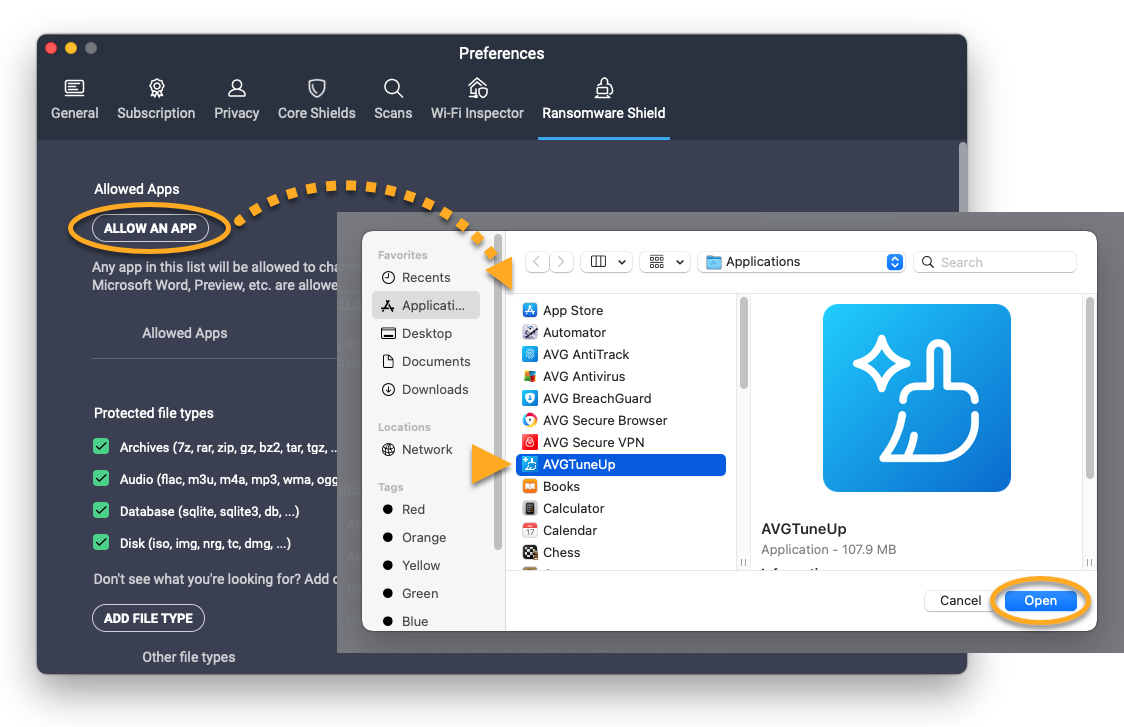
Task: Click the ALLOW AN APP button
Action: (x=150, y=228)
